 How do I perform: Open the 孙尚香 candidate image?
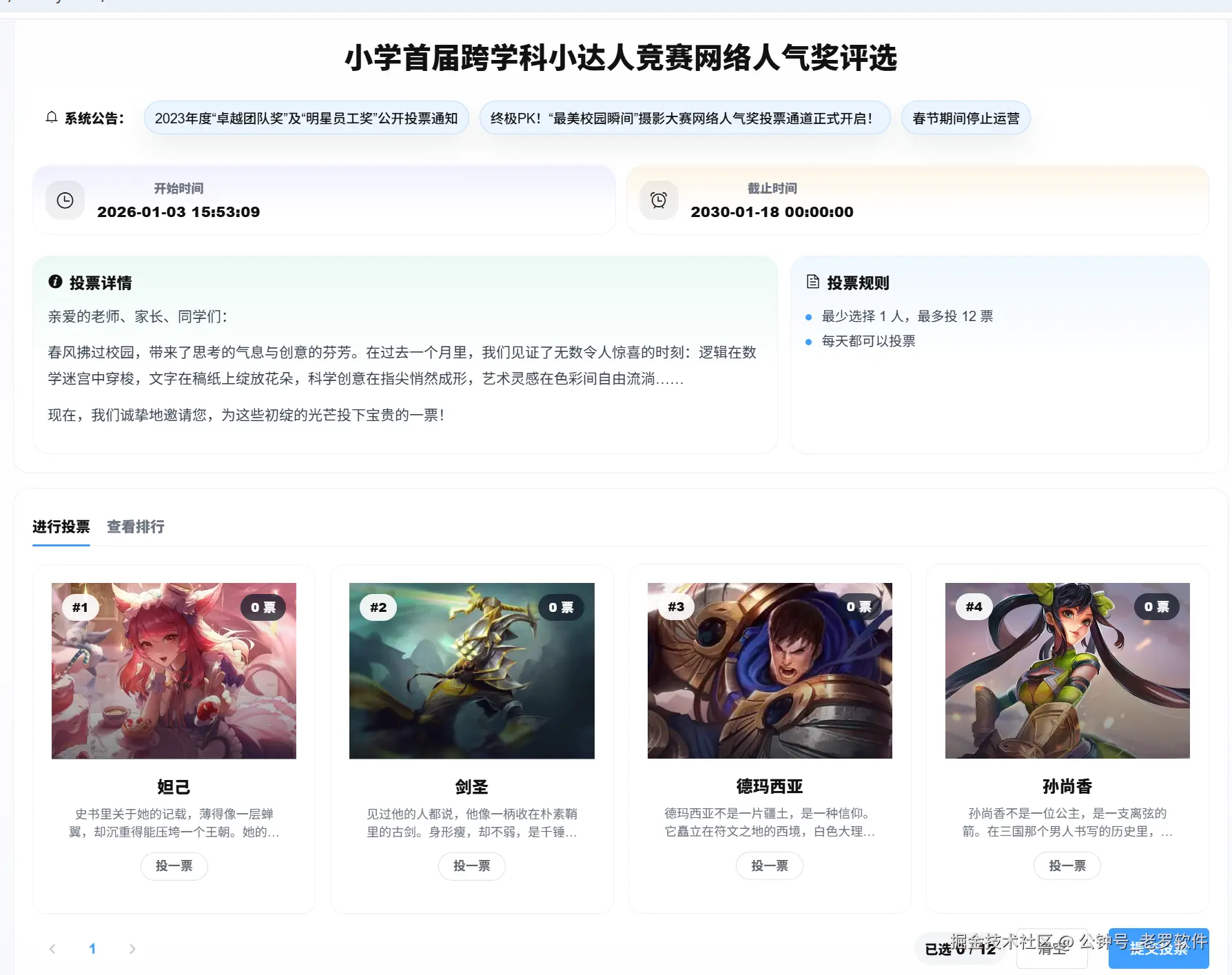coord(1067,671)
